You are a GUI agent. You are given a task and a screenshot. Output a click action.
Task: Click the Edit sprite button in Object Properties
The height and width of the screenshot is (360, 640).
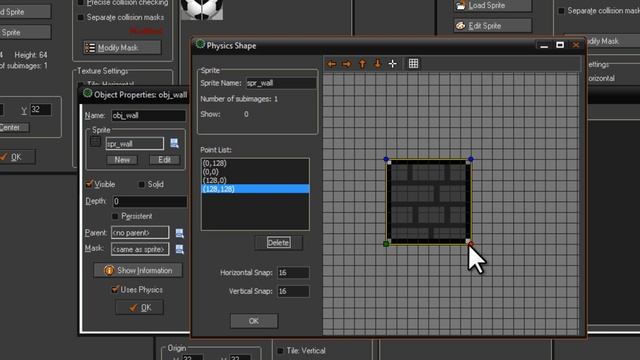click(x=164, y=160)
